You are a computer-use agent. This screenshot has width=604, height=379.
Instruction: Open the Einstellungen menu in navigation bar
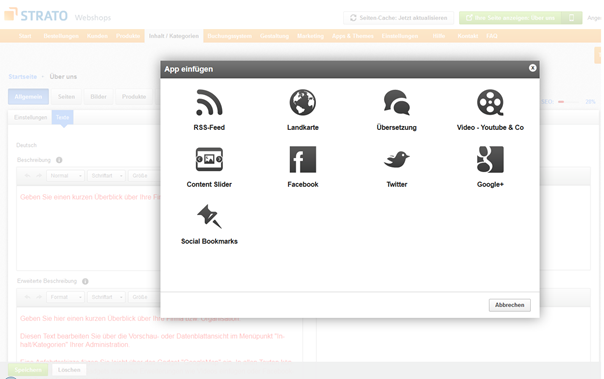coord(400,36)
